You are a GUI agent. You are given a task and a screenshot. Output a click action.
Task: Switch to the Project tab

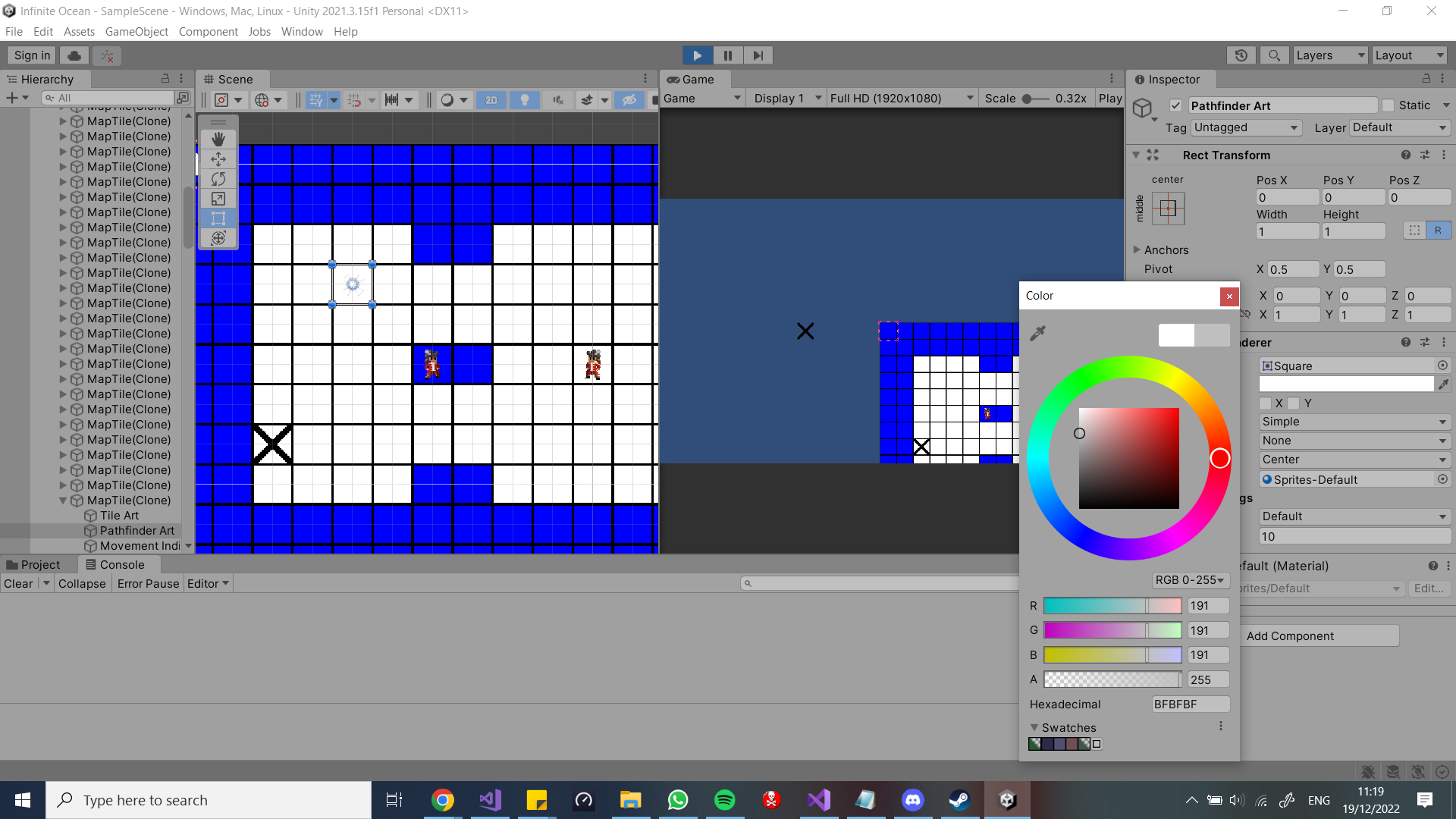click(38, 564)
